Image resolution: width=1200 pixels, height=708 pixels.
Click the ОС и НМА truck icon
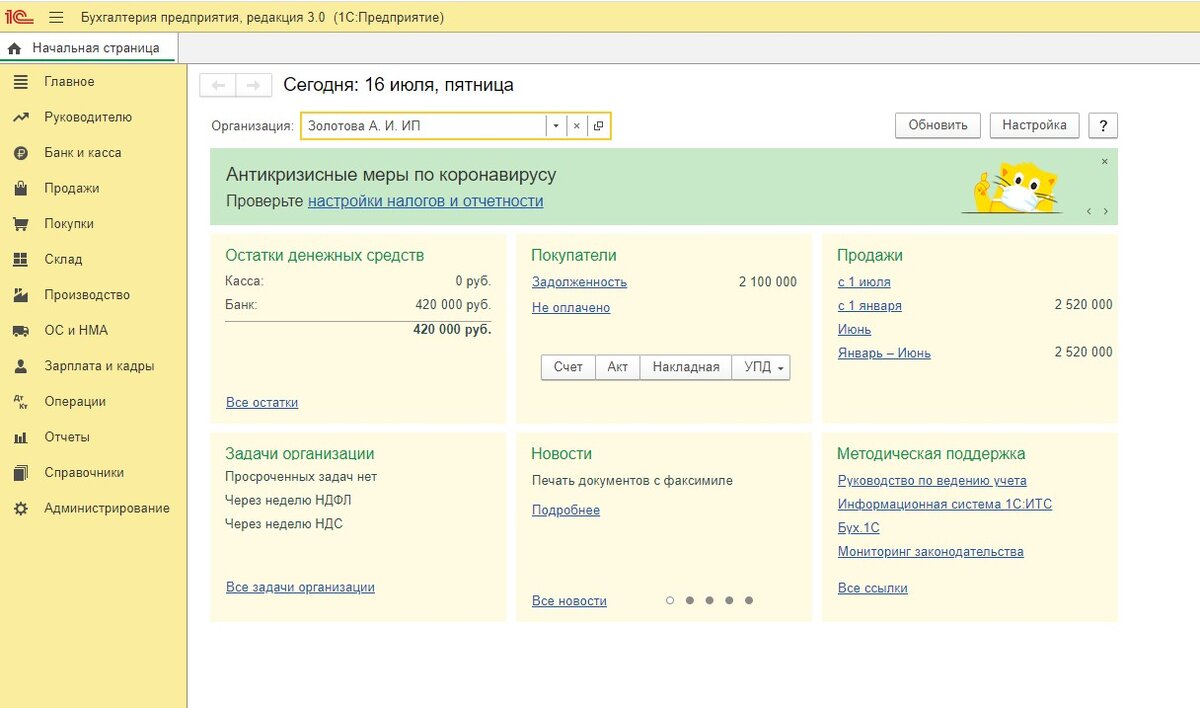tap(21, 330)
